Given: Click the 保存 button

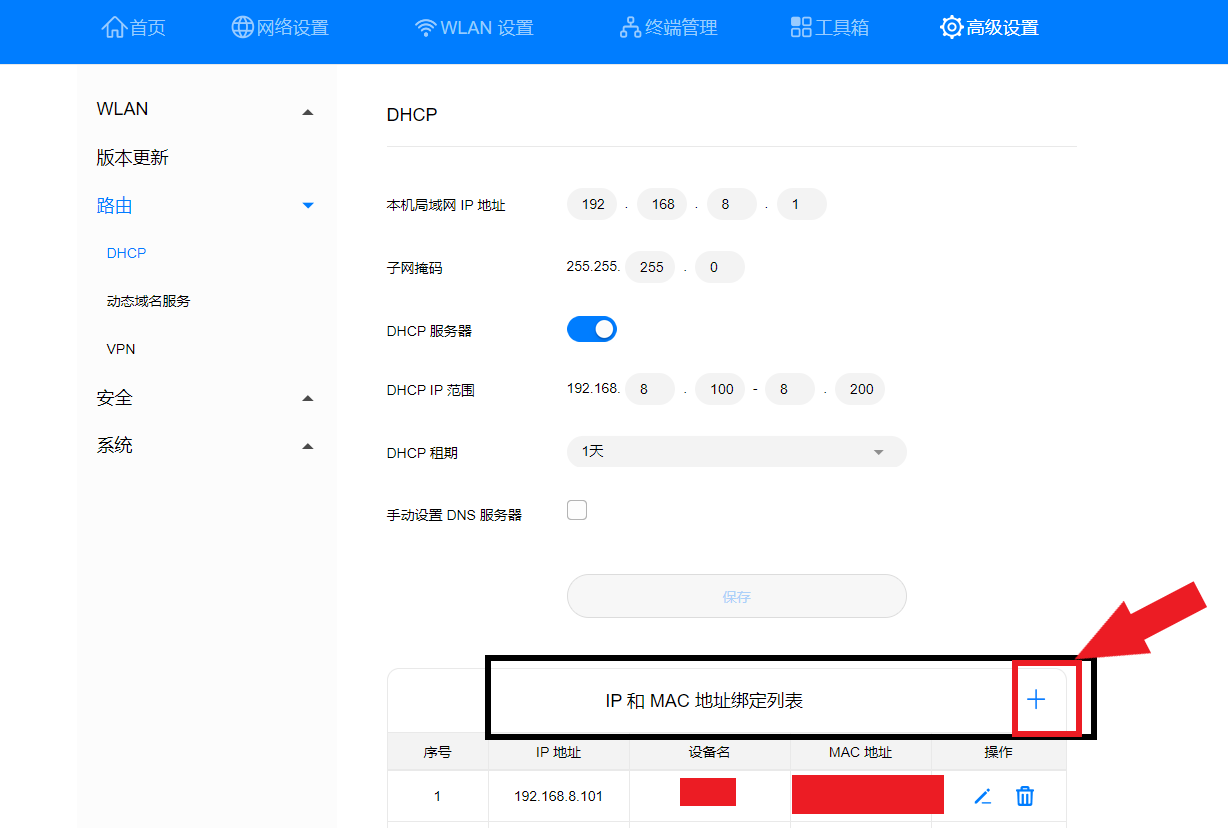Looking at the screenshot, I should point(737,596).
